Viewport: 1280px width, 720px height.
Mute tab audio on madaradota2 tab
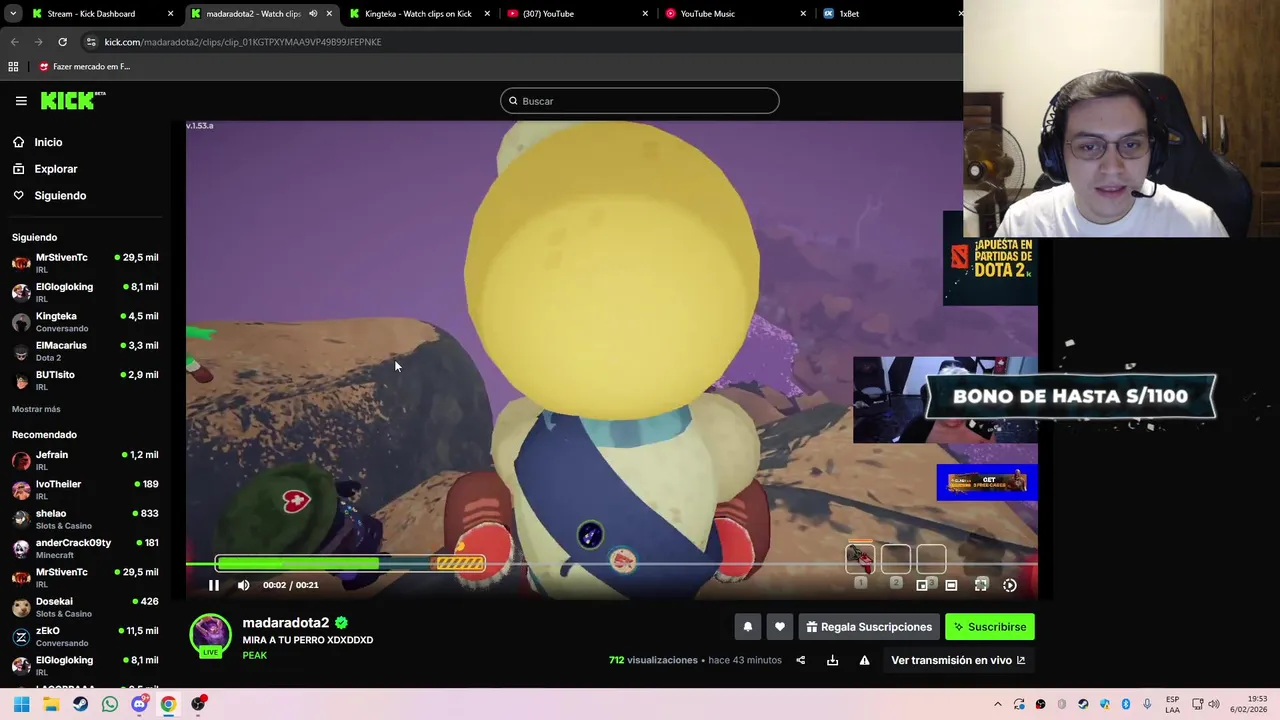coord(313,14)
